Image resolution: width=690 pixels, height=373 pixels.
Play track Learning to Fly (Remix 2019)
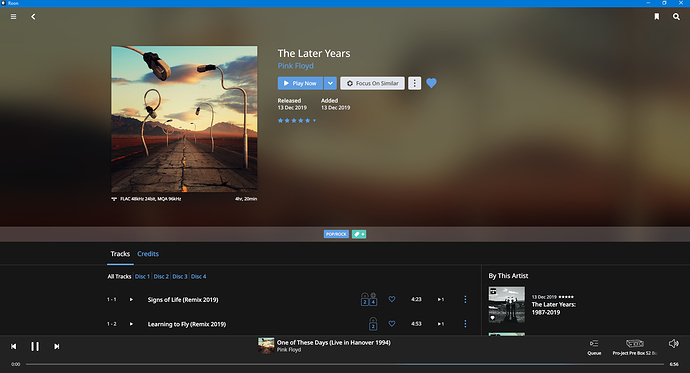131,324
